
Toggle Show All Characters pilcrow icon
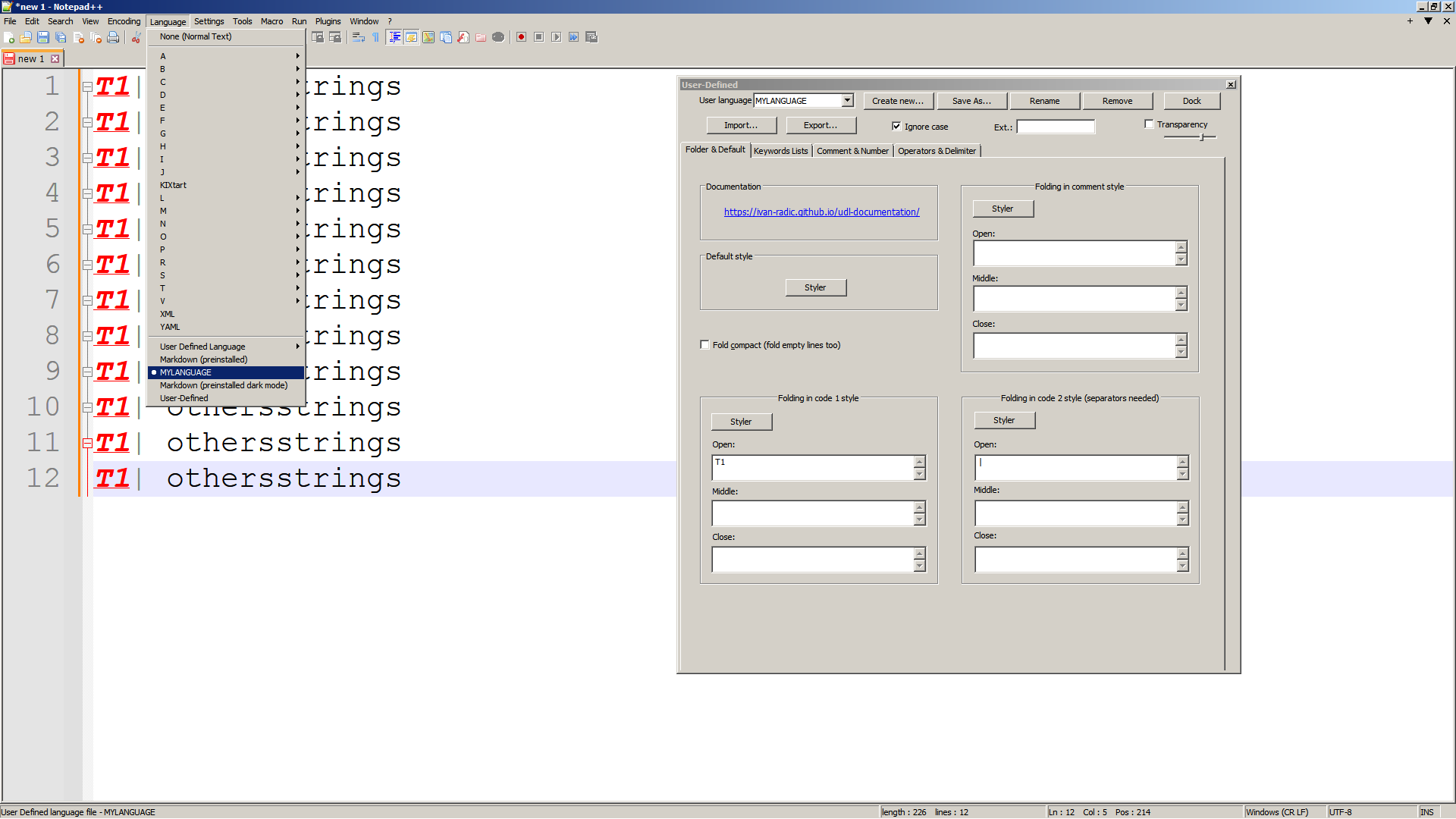point(376,37)
